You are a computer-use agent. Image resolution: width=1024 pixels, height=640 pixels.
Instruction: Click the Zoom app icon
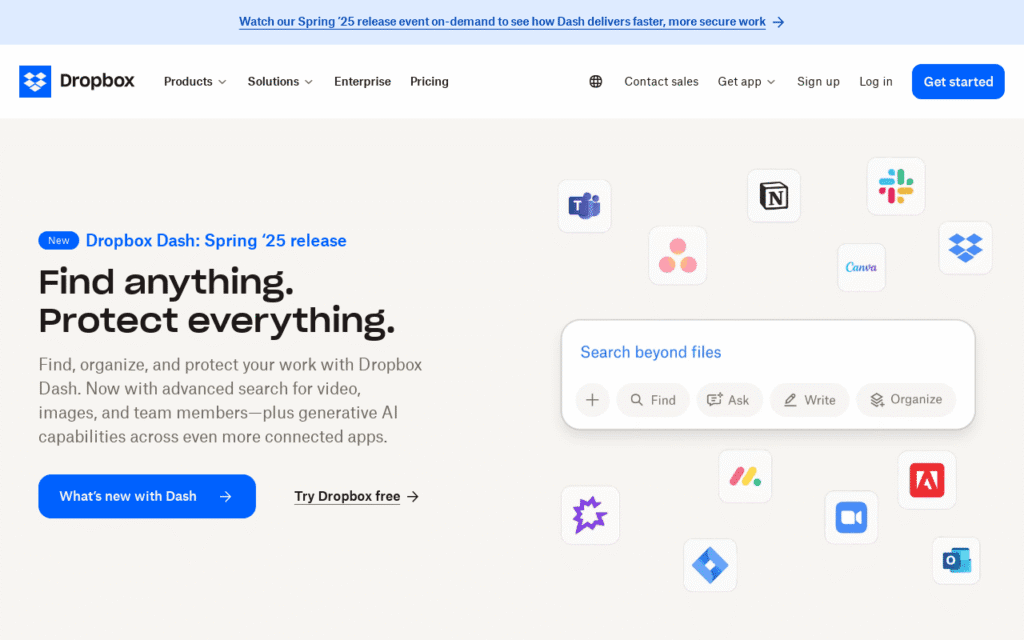pyautogui.click(x=851, y=517)
